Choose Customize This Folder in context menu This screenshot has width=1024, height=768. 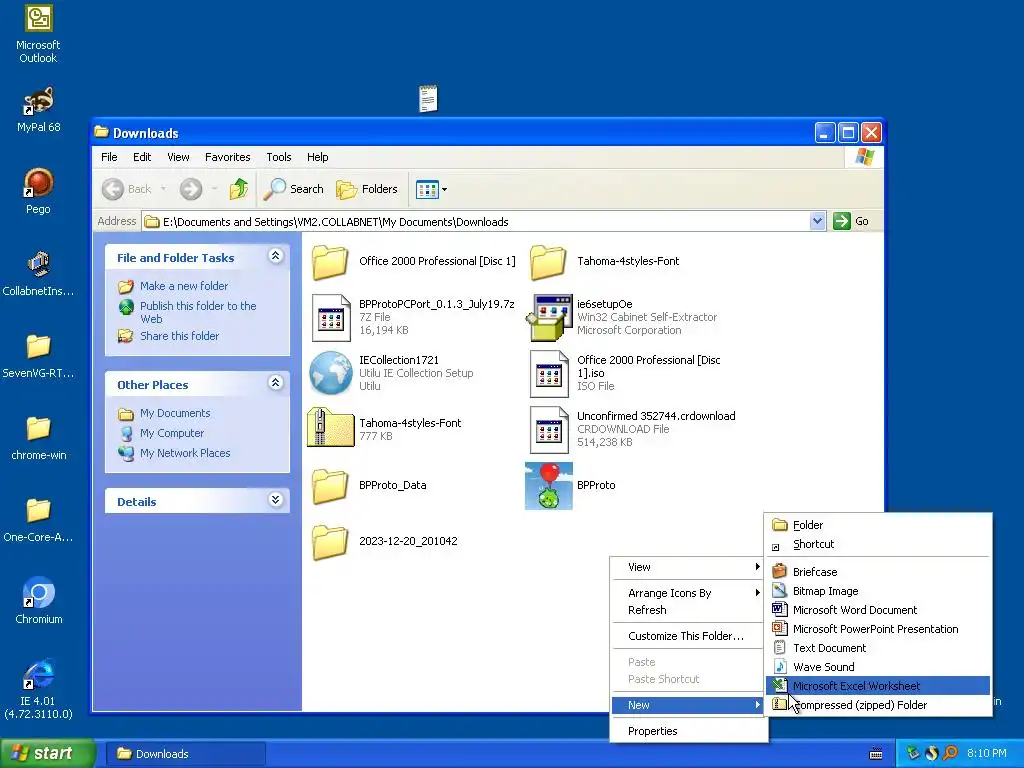coord(689,636)
